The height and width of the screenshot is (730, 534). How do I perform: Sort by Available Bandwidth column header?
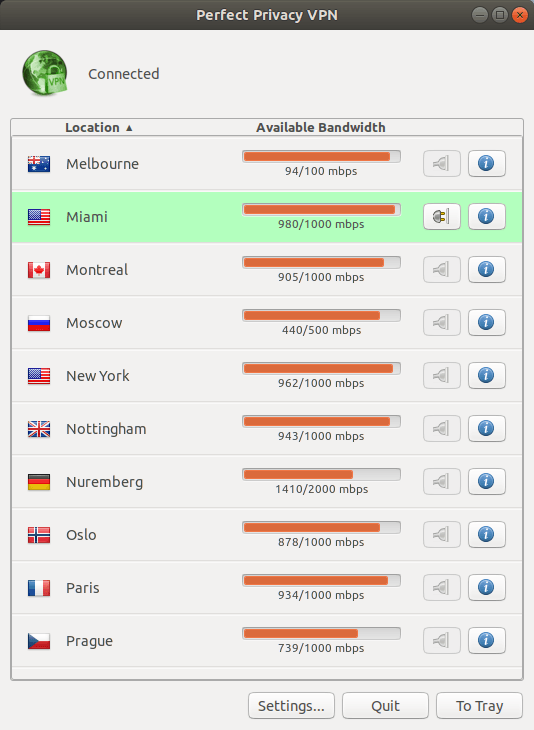[321, 128]
